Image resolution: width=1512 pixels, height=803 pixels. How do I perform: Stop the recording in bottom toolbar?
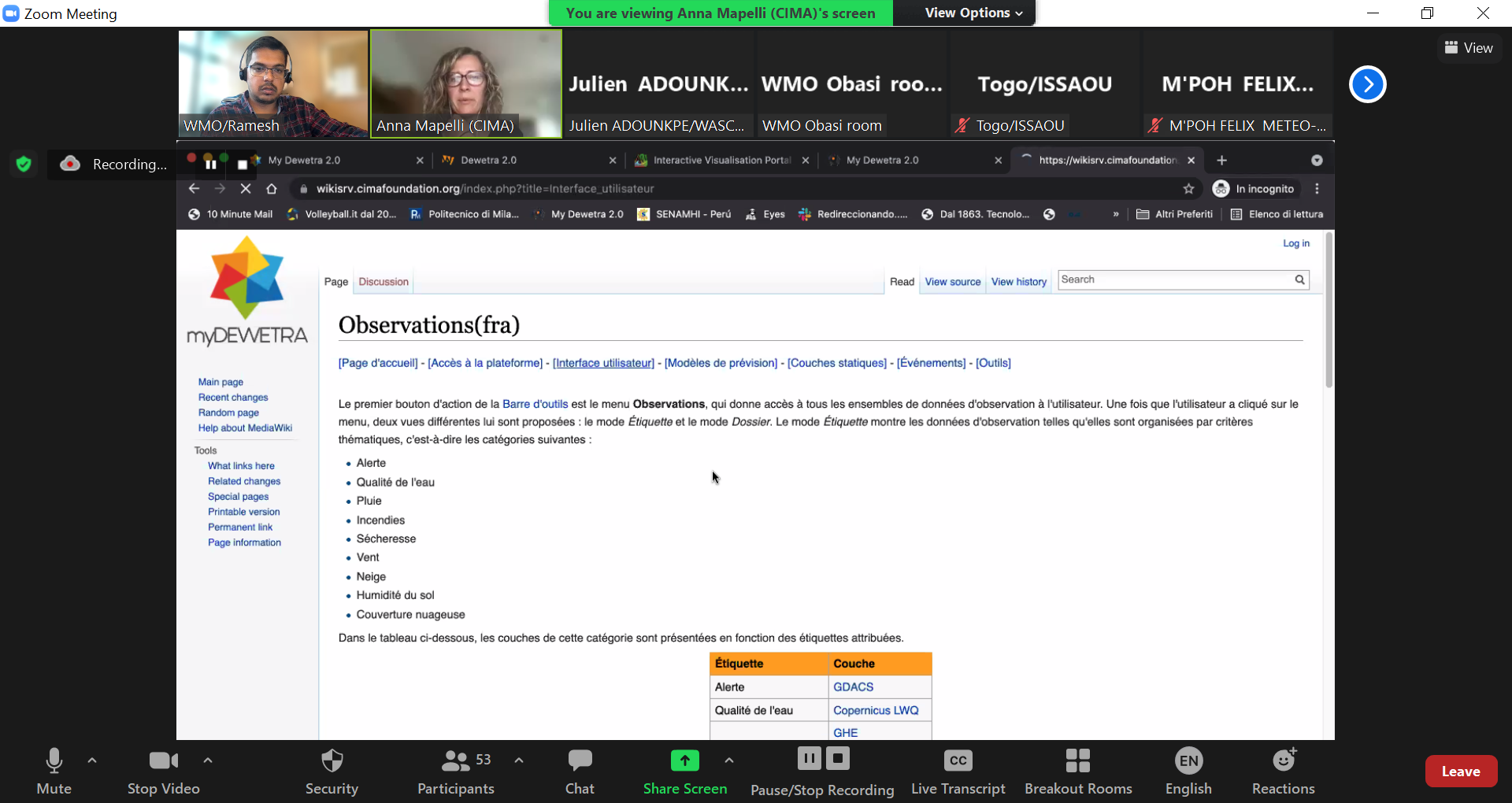point(838,758)
